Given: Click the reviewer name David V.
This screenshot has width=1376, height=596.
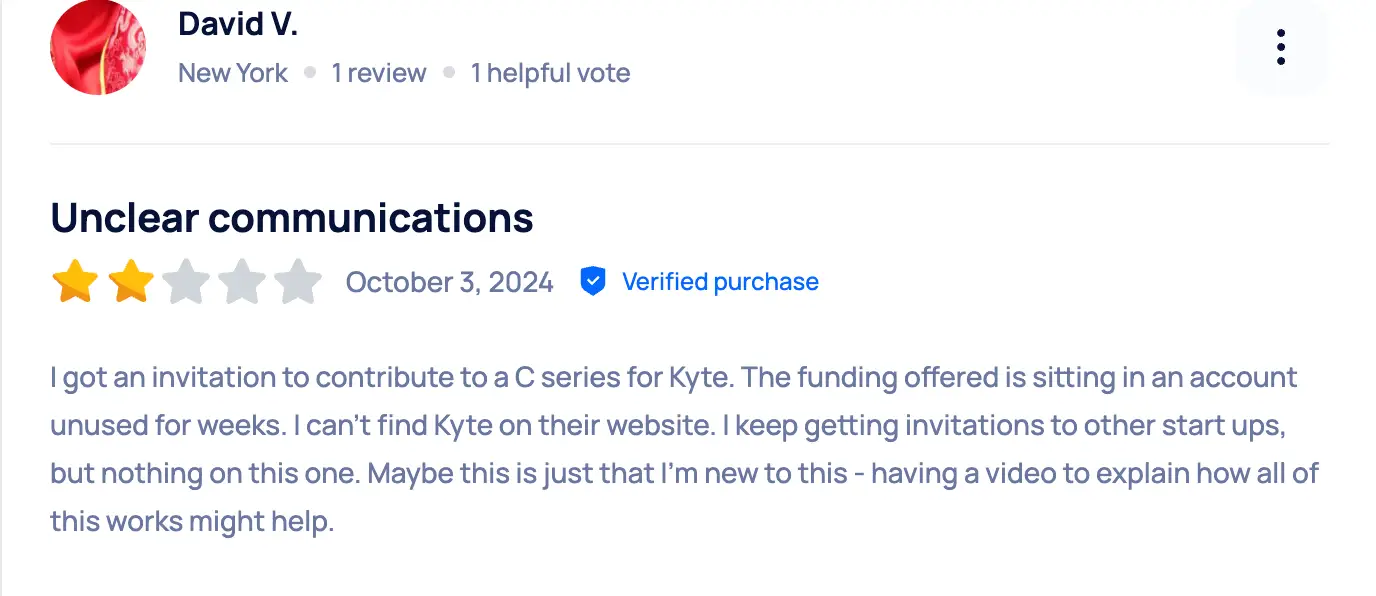Looking at the screenshot, I should 237,23.
